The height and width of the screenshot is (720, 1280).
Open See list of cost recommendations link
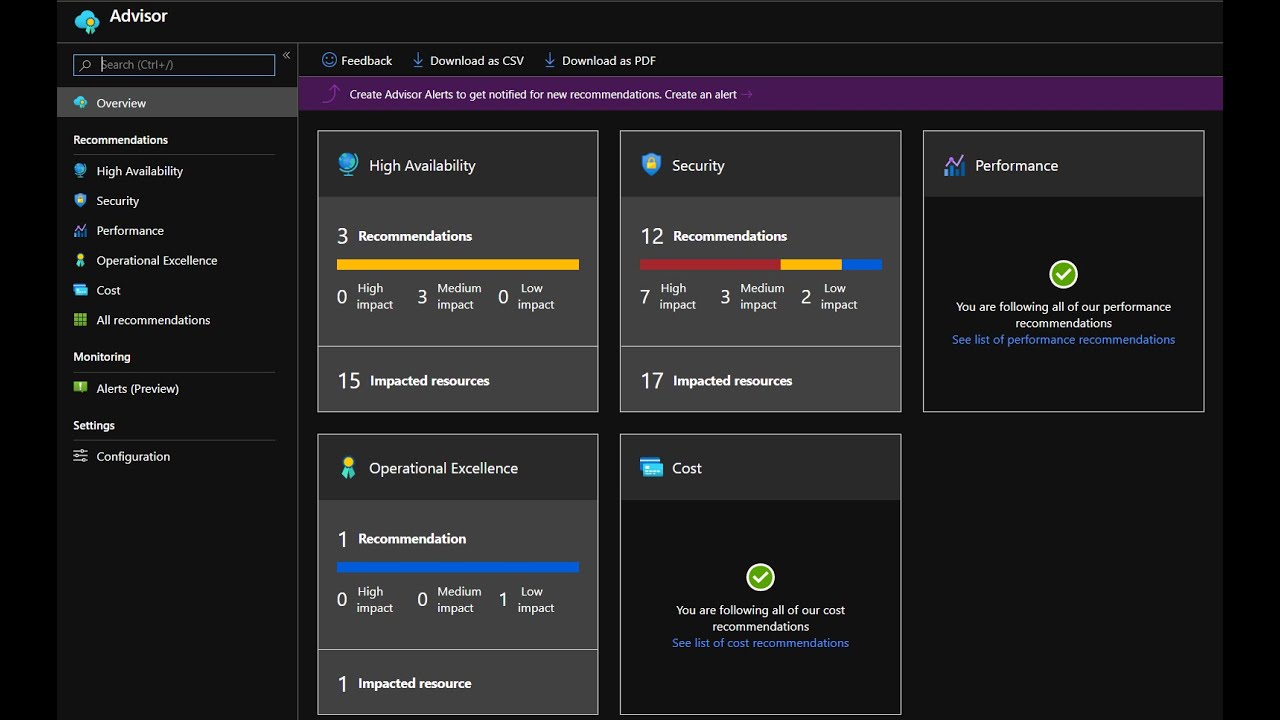(760, 643)
